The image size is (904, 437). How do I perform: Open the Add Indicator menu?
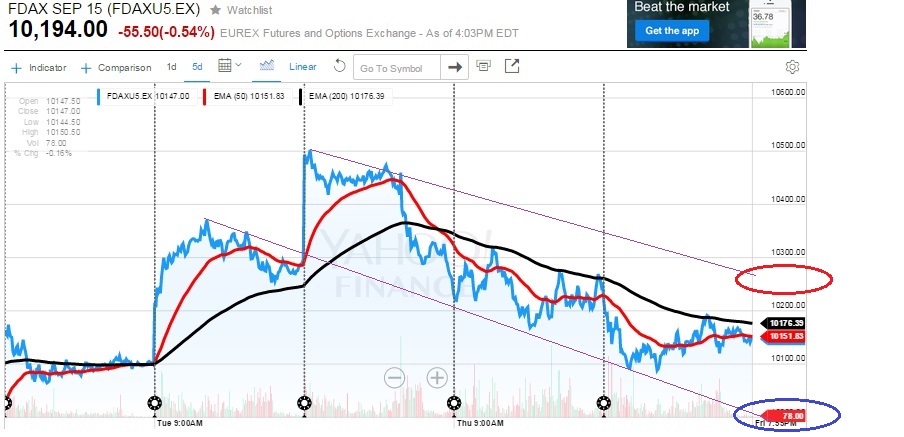coord(40,68)
